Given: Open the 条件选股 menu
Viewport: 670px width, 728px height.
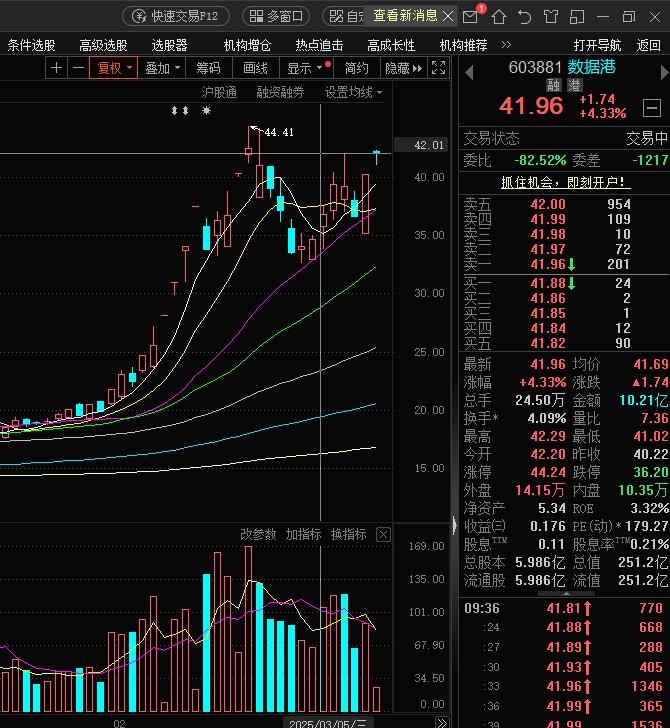Looking at the screenshot, I should coord(32,45).
